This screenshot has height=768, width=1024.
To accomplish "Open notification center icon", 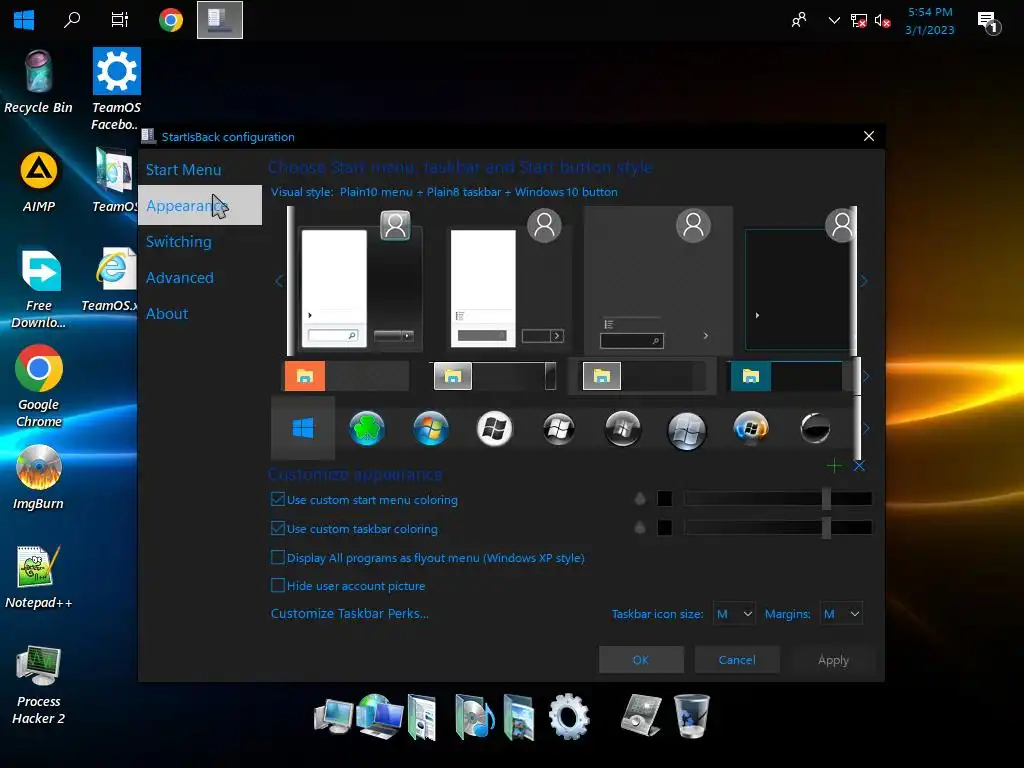I will (x=989, y=22).
